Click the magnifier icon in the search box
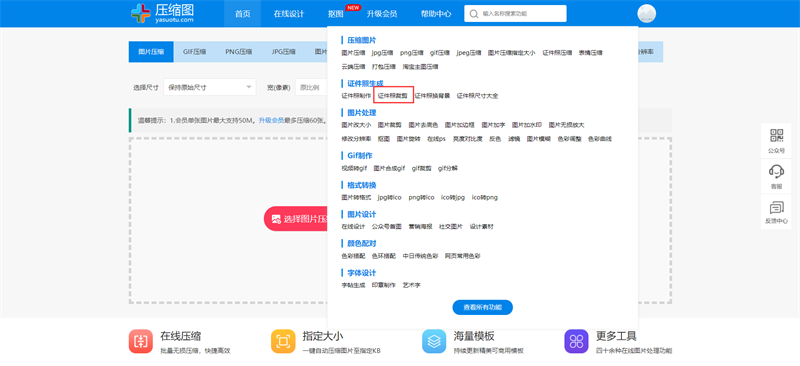 [x=474, y=14]
